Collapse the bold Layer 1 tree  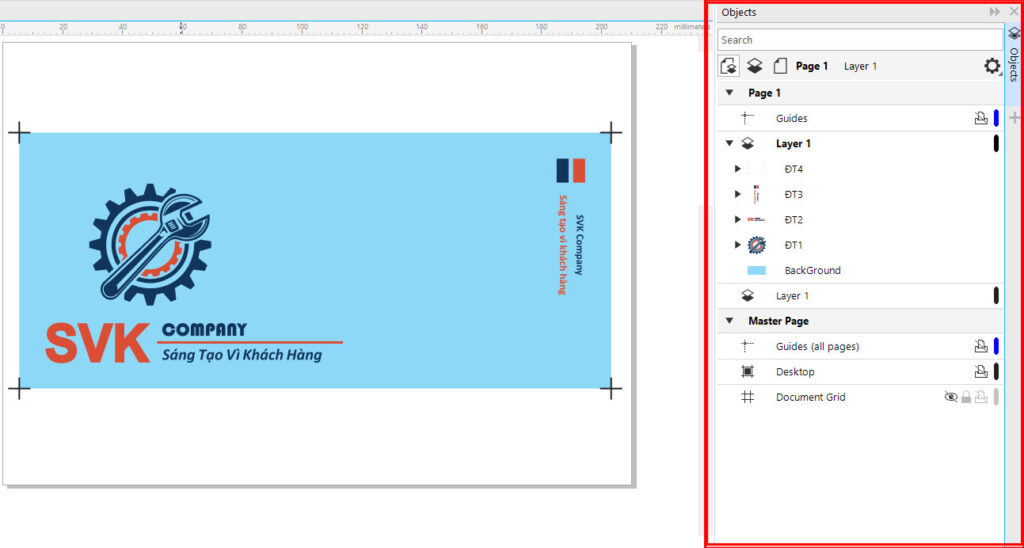click(x=729, y=144)
